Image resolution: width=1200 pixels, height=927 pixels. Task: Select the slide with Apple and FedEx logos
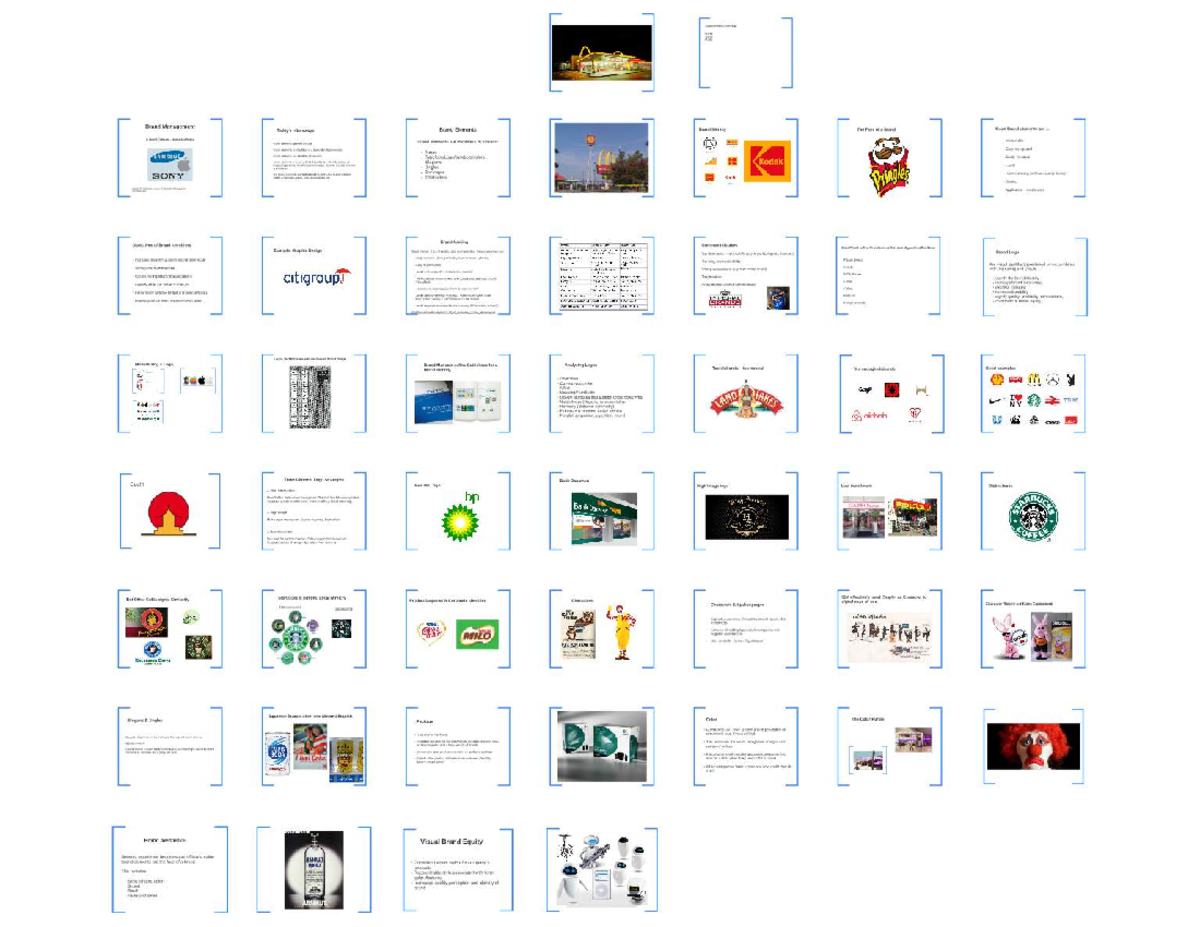[169, 394]
